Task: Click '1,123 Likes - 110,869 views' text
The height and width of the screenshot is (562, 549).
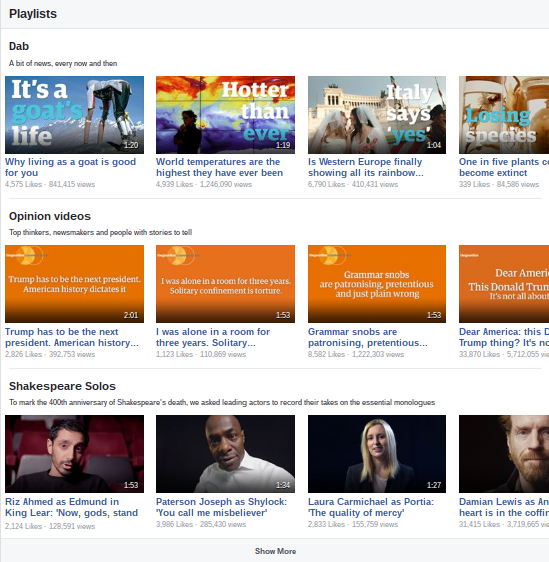Action: (201, 354)
